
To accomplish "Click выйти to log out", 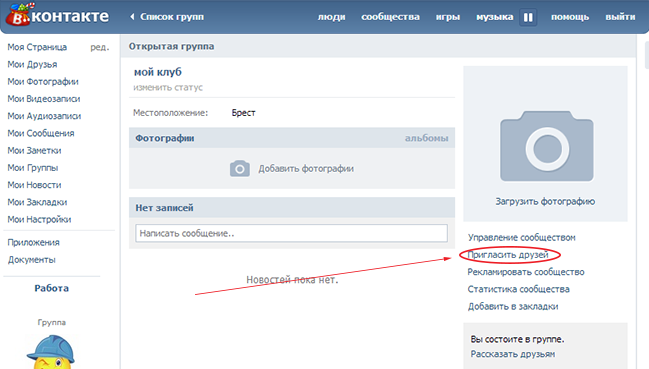I will [x=620, y=17].
